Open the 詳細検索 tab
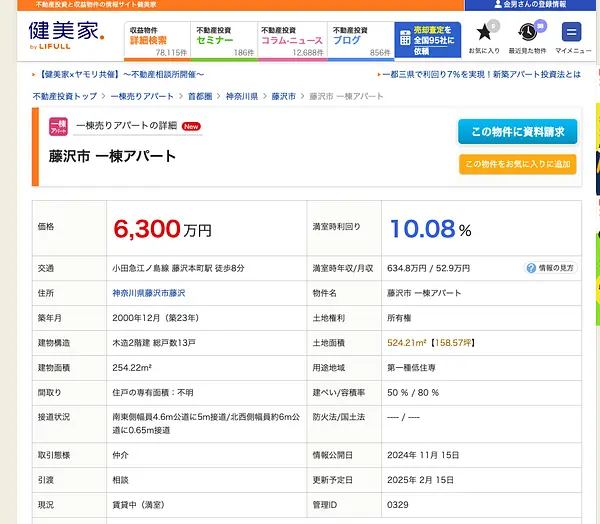The height and width of the screenshot is (524, 600). pos(157,41)
